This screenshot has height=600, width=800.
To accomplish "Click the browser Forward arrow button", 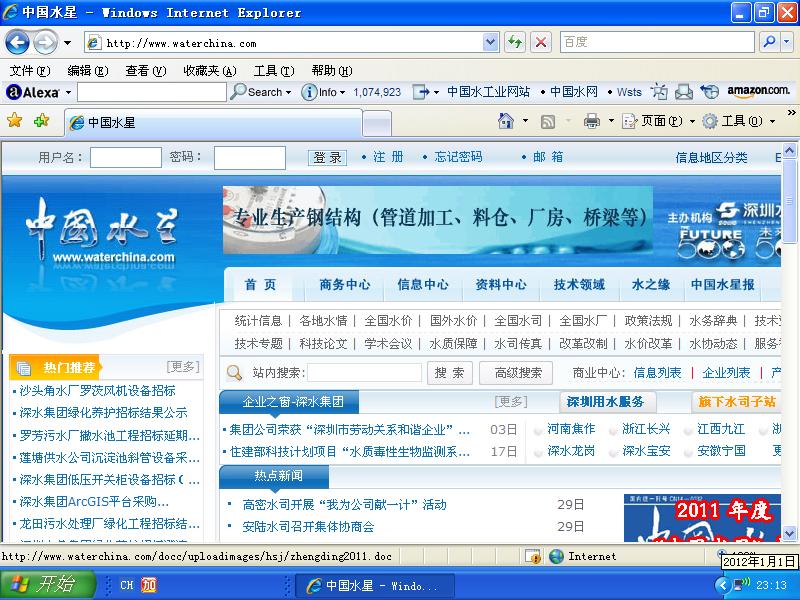I will 45,42.
